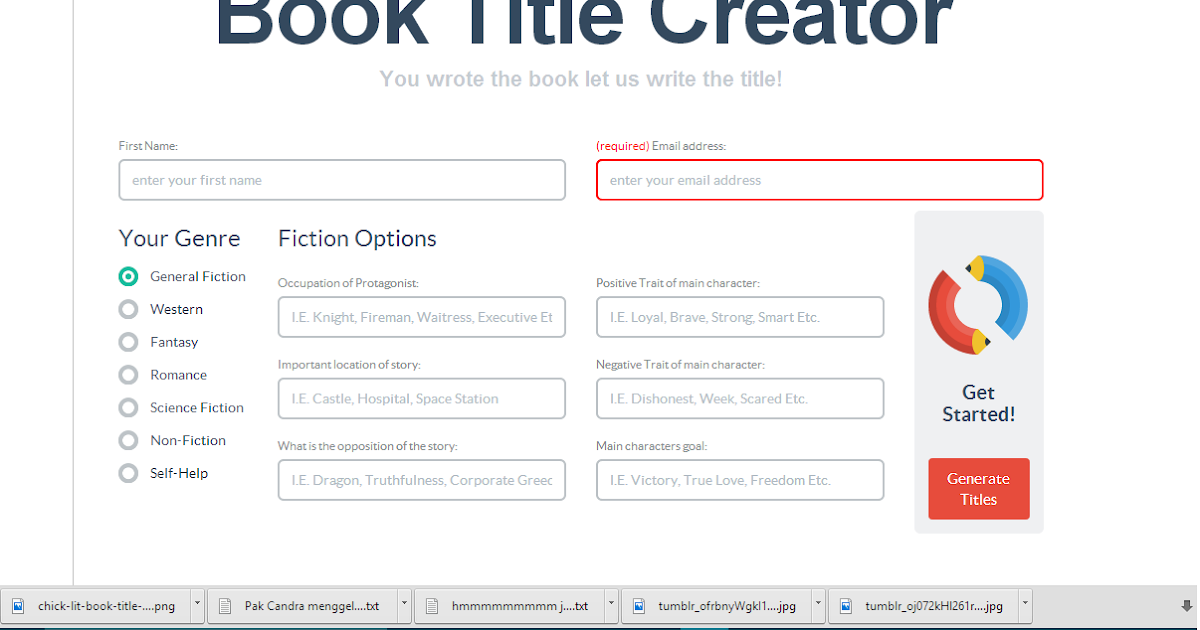Open dropdown for chick-lit-book-title png download
1200x630 pixels.
[197, 606]
